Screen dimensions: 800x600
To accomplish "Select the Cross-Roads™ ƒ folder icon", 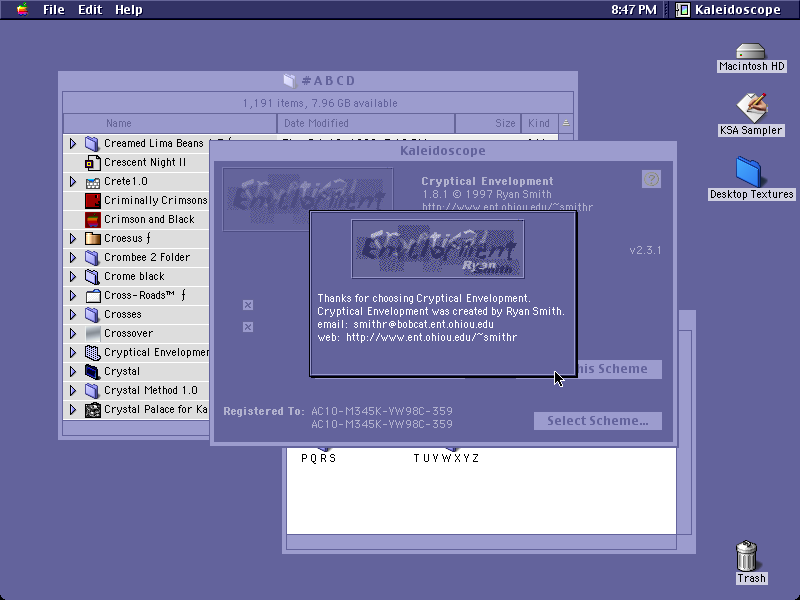I will [92, 295].
